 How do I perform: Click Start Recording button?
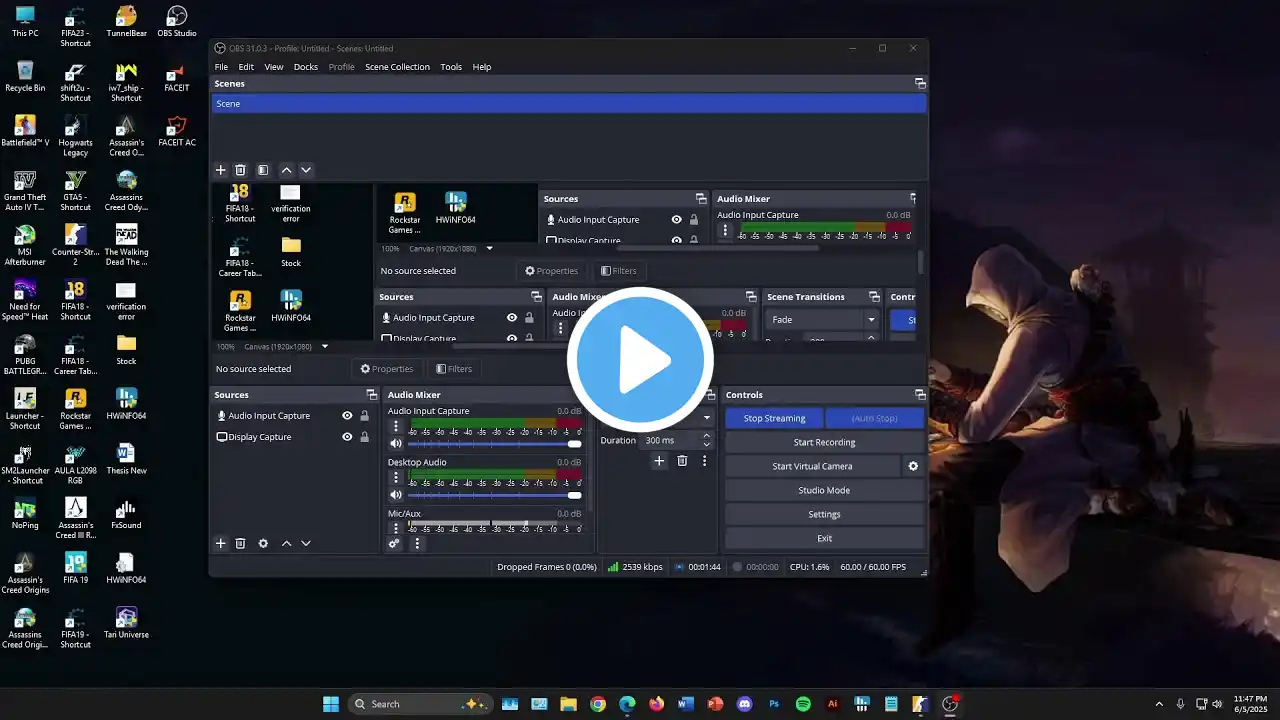click(x=824, y=442)
